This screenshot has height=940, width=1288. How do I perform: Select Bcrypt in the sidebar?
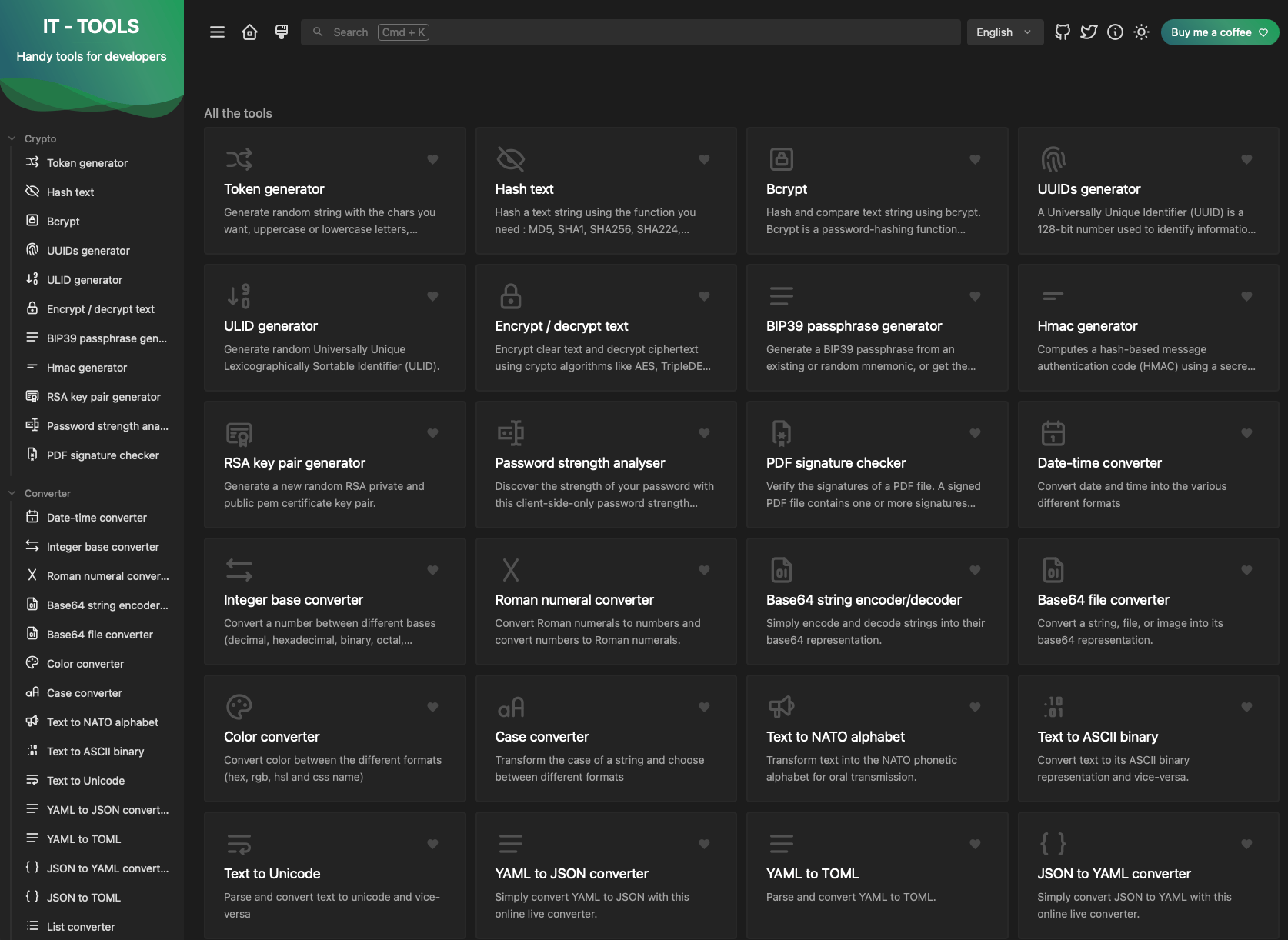(63, 222)
